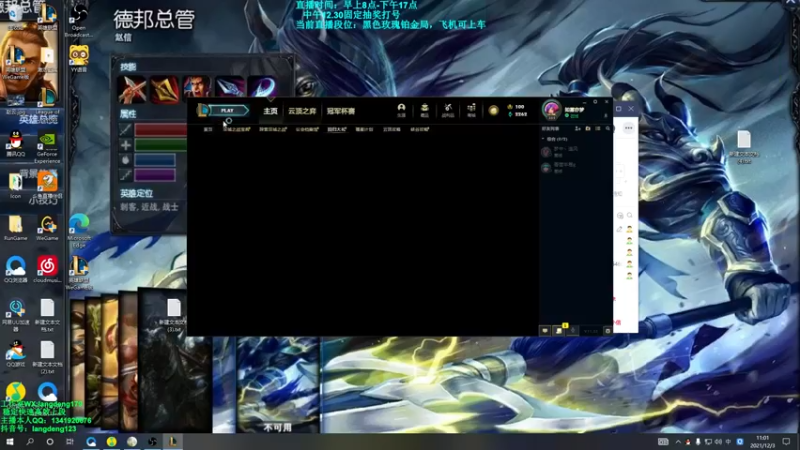Open the OBS Open Broadcaster desktop shortcut
The height and width of the screenshot is (450, 800).
(x=79, y=20)
